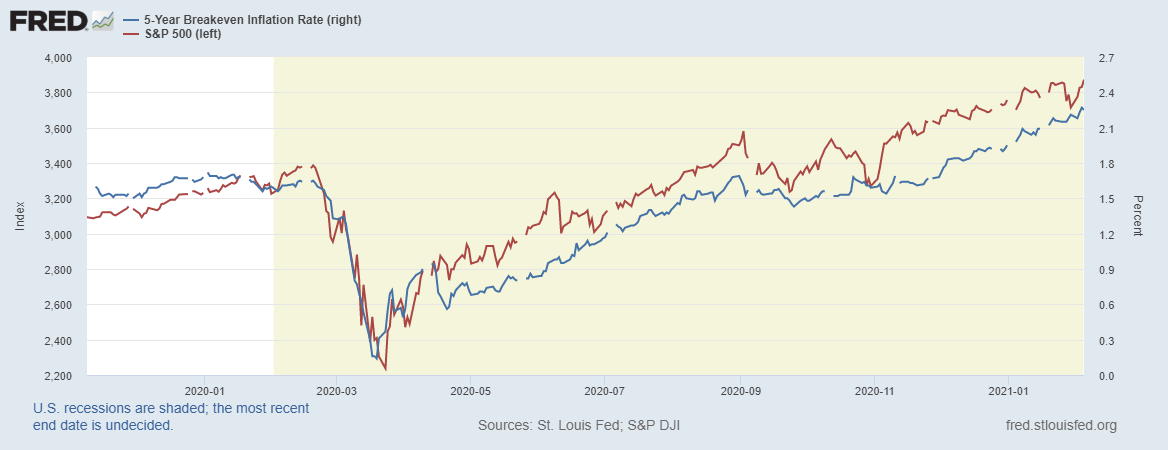Click the right axis title Percent
Image resolution: width=1168 pixels, height=450 pixels.
tap(1137, 216)
